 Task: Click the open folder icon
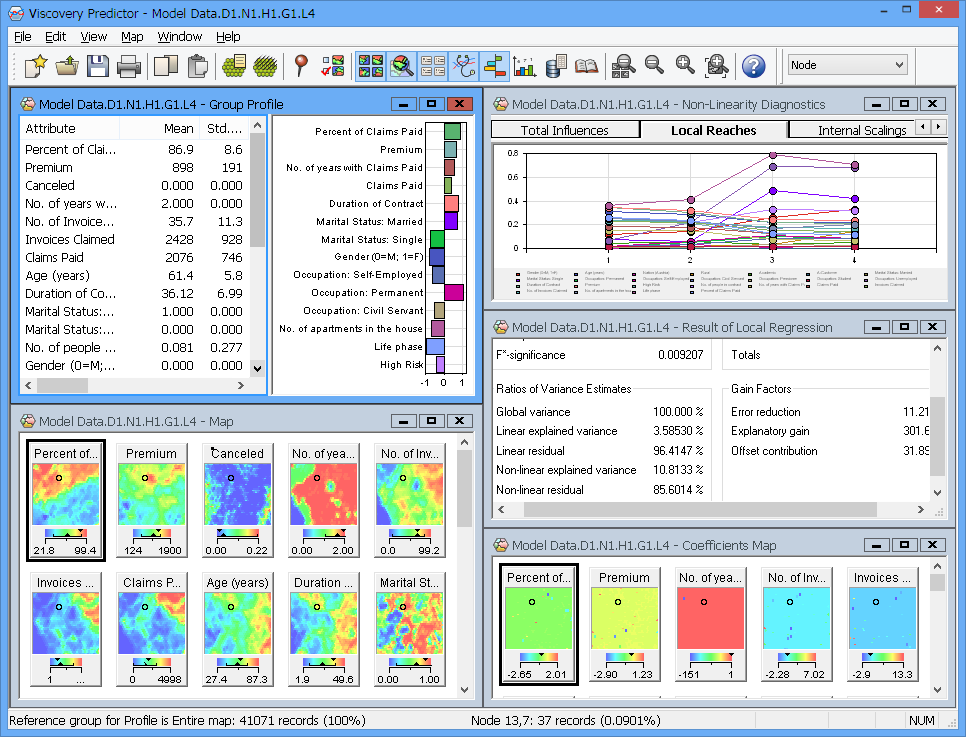click(67, 66)
